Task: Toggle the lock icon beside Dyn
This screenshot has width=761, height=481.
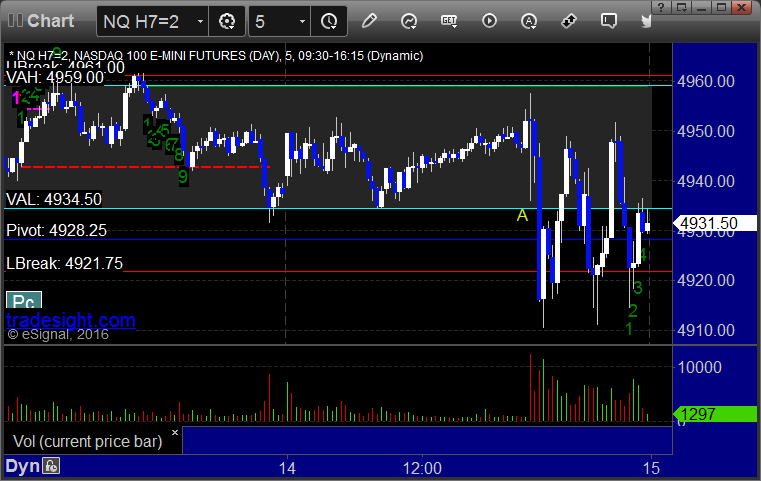Action: click(x=51, y=466)
